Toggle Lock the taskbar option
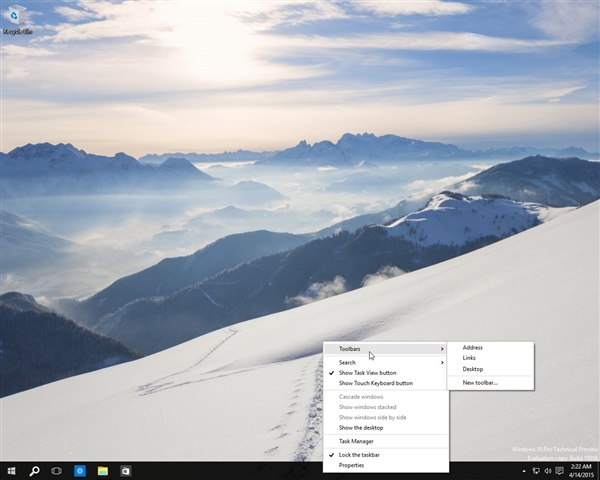Viewport: 600px width, 480px height. tap(359, 455)
